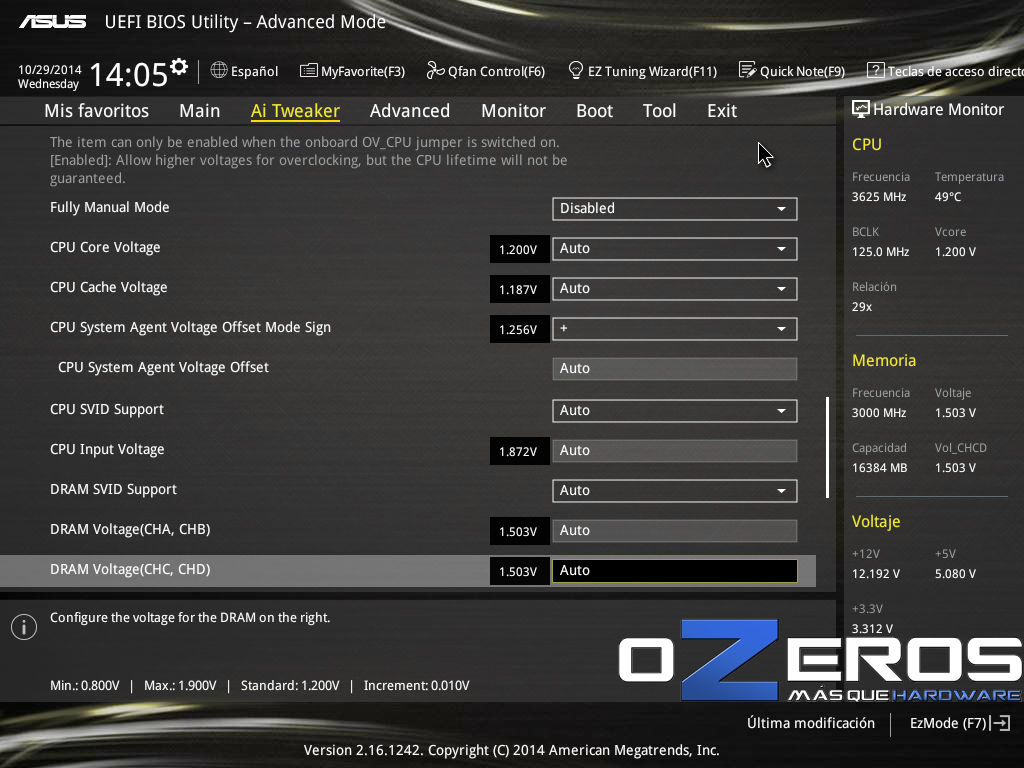Launch Qfan Control(F6)
1024x768 pixels.
coord(486,71)
